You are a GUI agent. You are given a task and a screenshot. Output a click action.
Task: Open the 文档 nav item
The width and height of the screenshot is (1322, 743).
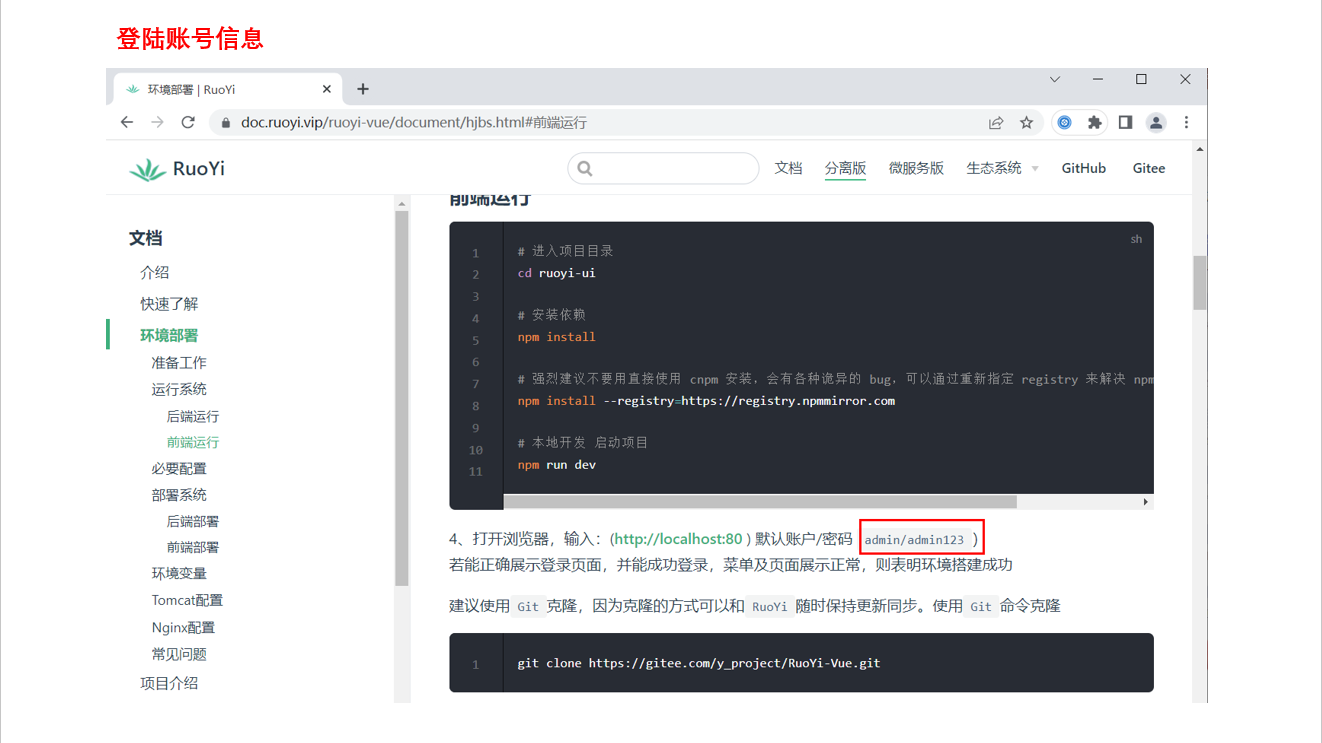[x=788, y=168]
